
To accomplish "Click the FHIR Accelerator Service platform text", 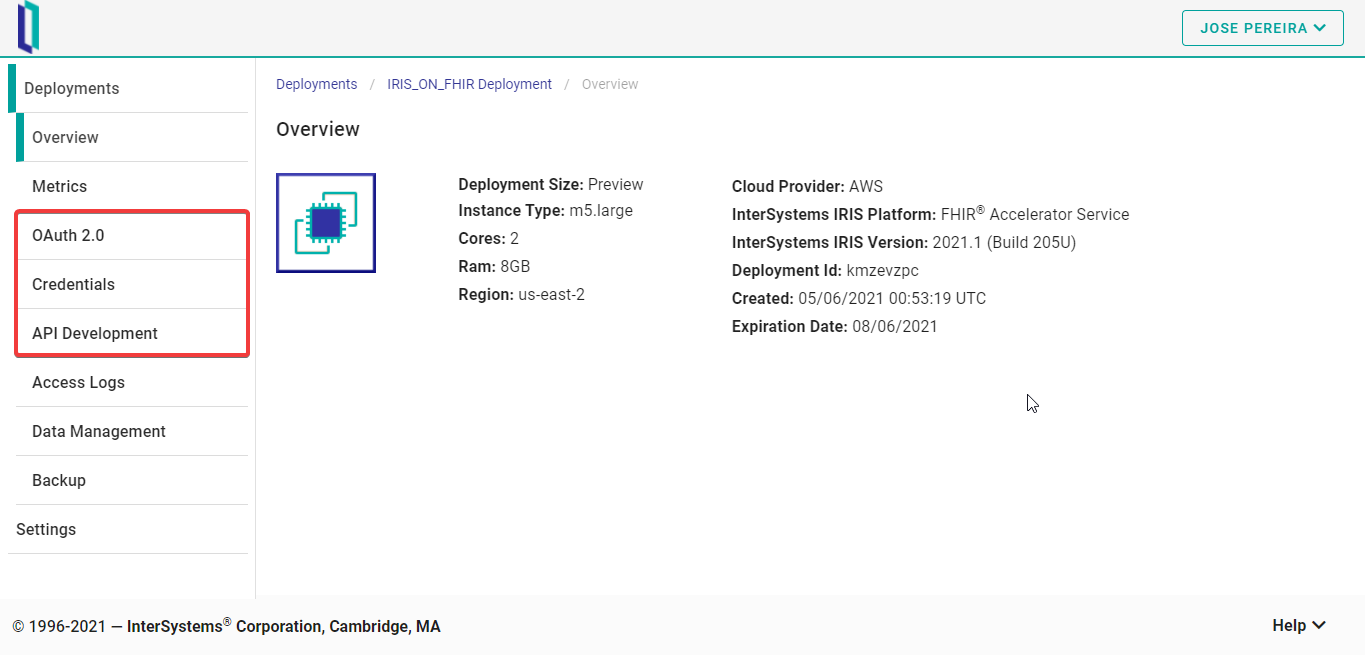I will 930,214.
